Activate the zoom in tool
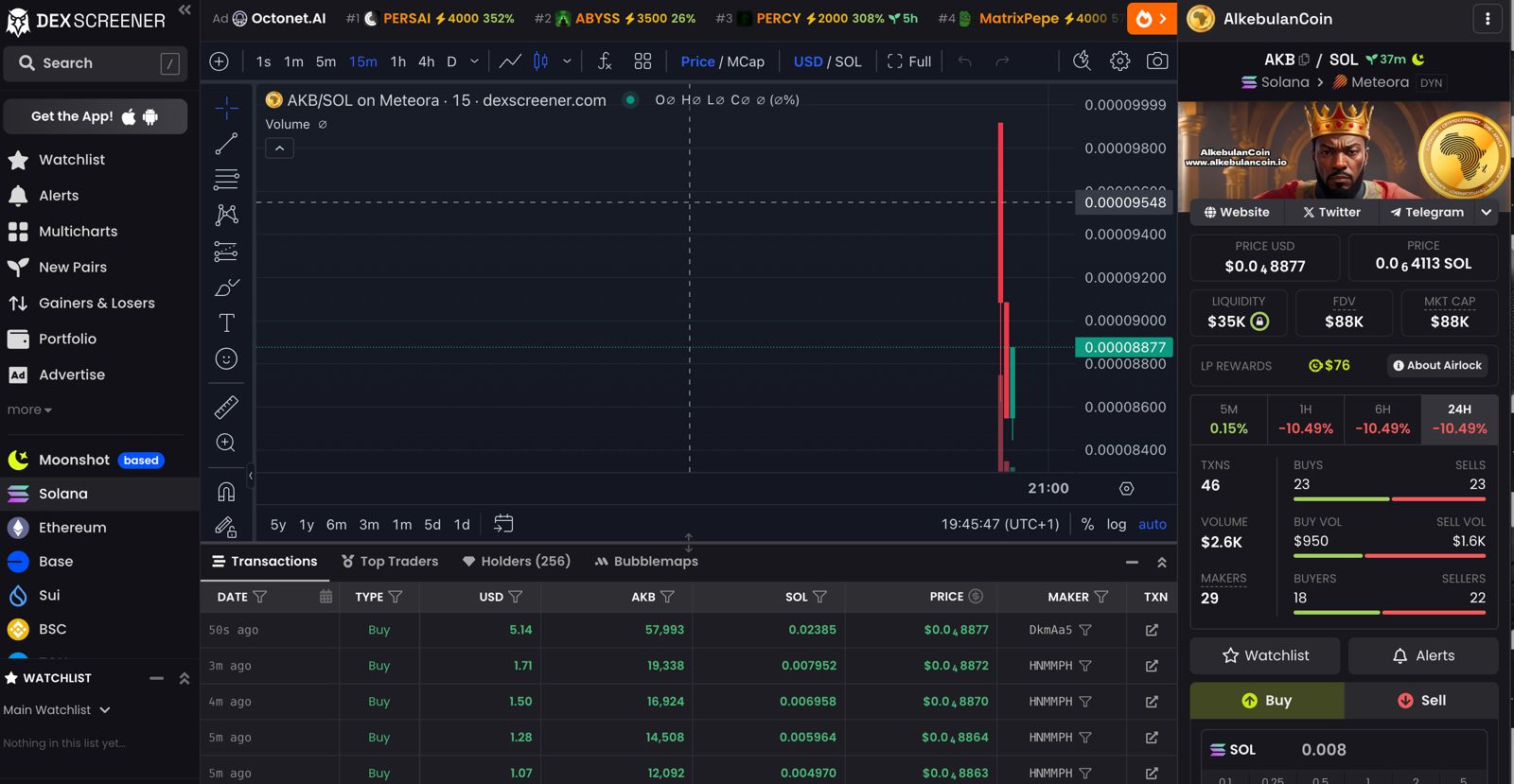 [x=226, y=443]
